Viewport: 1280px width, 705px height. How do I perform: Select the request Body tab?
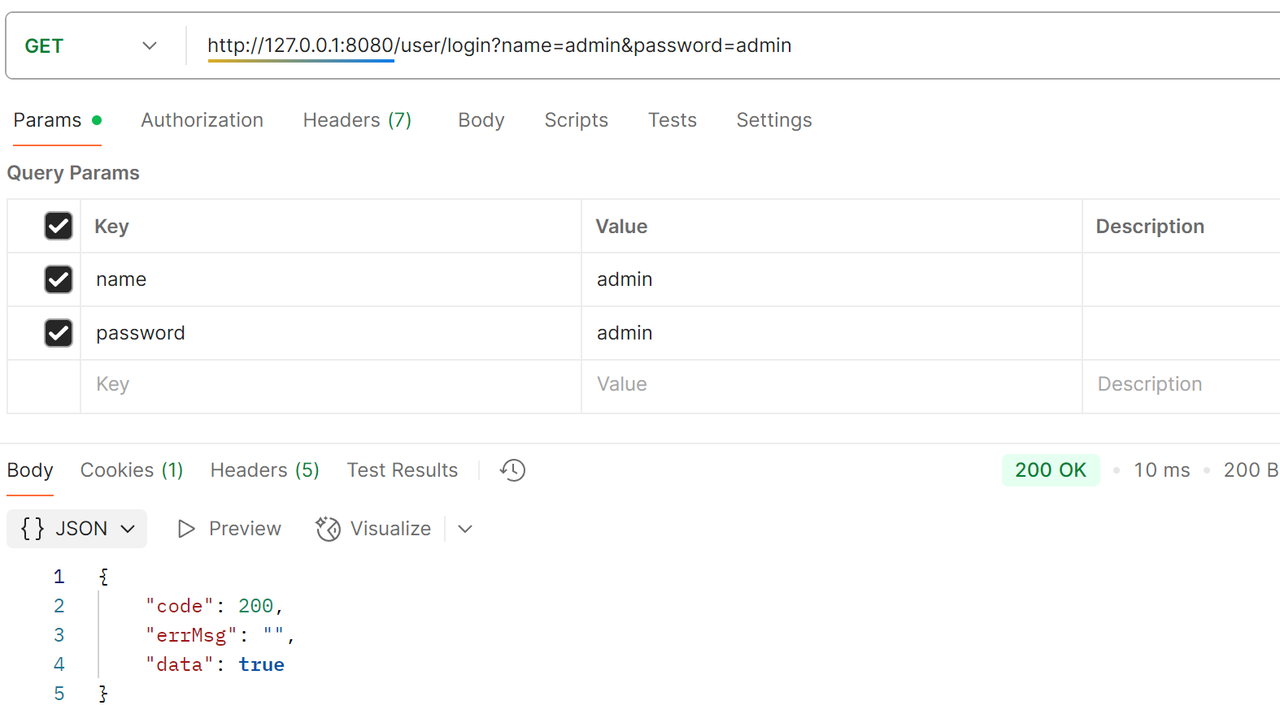click(481, 120)
